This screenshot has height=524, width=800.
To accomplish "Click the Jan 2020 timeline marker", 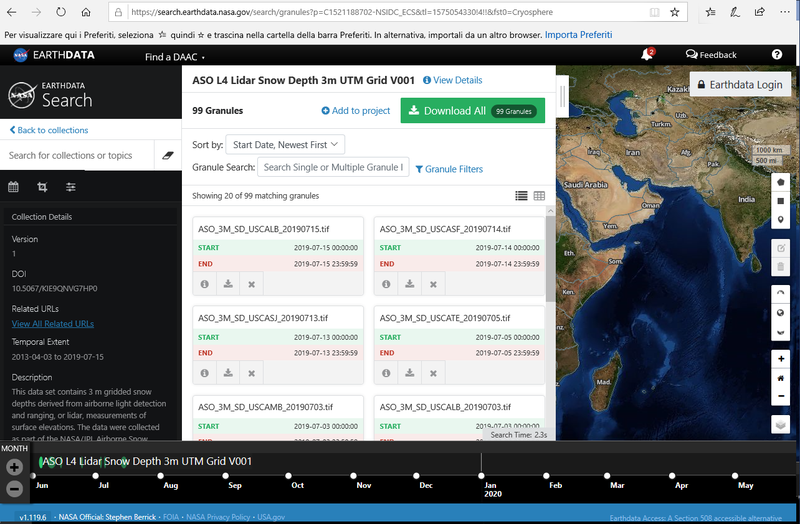I will tap(481, 476).
